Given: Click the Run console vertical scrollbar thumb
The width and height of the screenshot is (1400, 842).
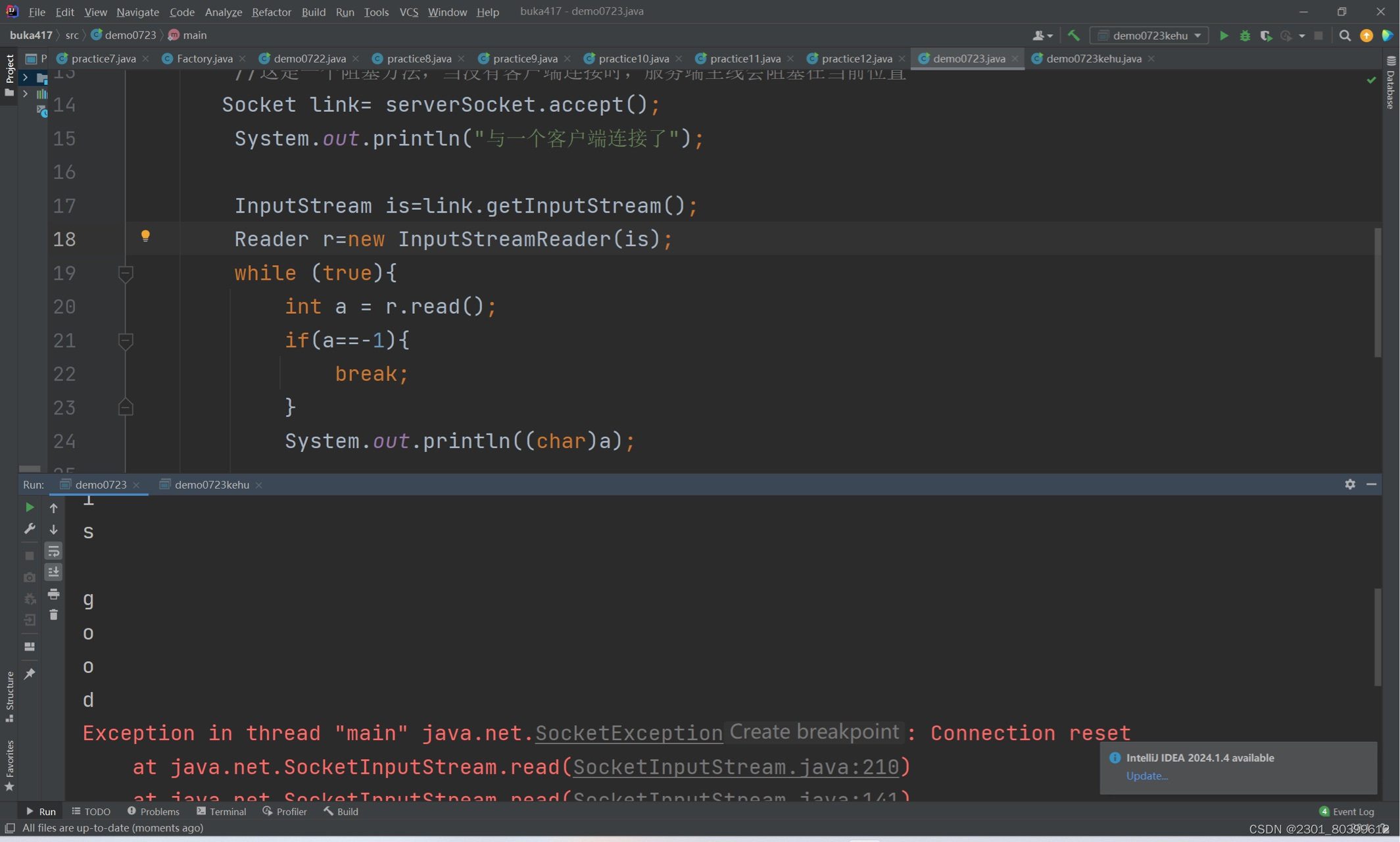Looking at the screenshot, I should click(x=1377, y=637).
